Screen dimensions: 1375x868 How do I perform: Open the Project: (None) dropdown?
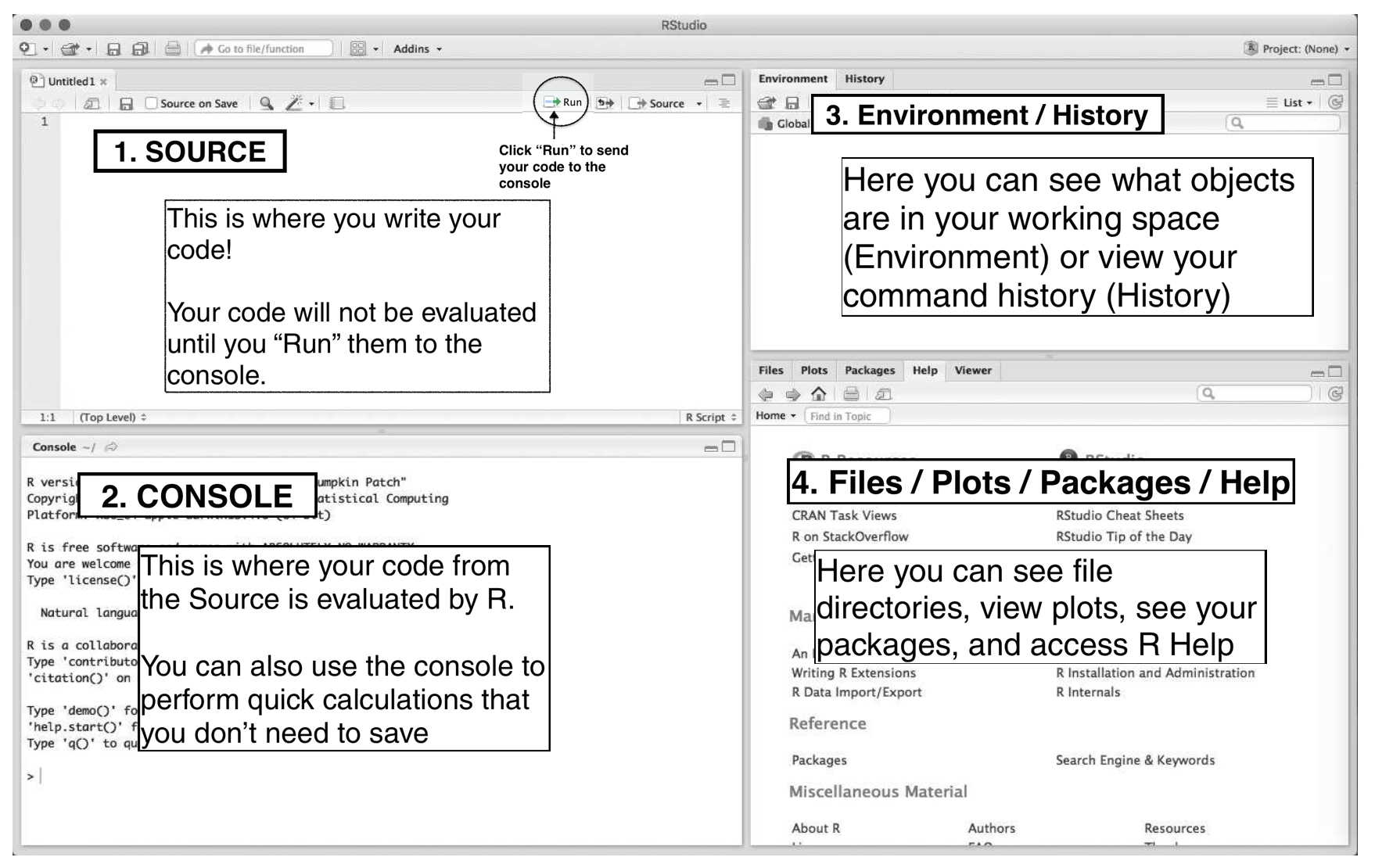(x=1305, y=48)
